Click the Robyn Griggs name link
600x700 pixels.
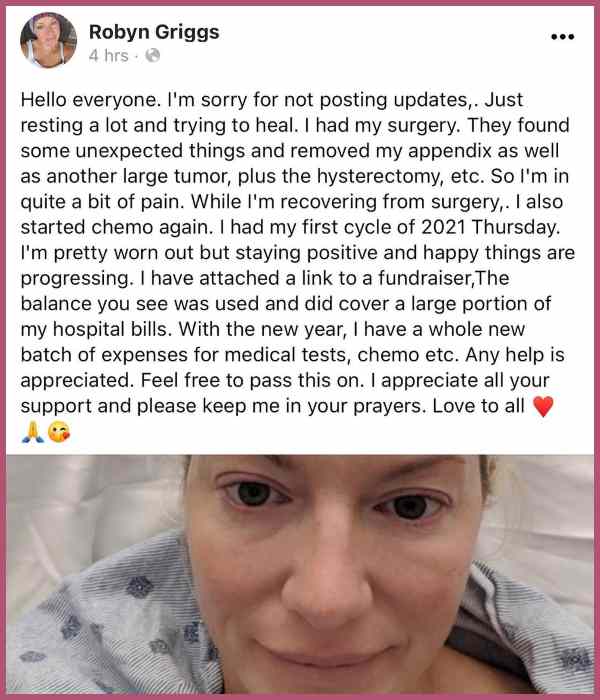154,32
